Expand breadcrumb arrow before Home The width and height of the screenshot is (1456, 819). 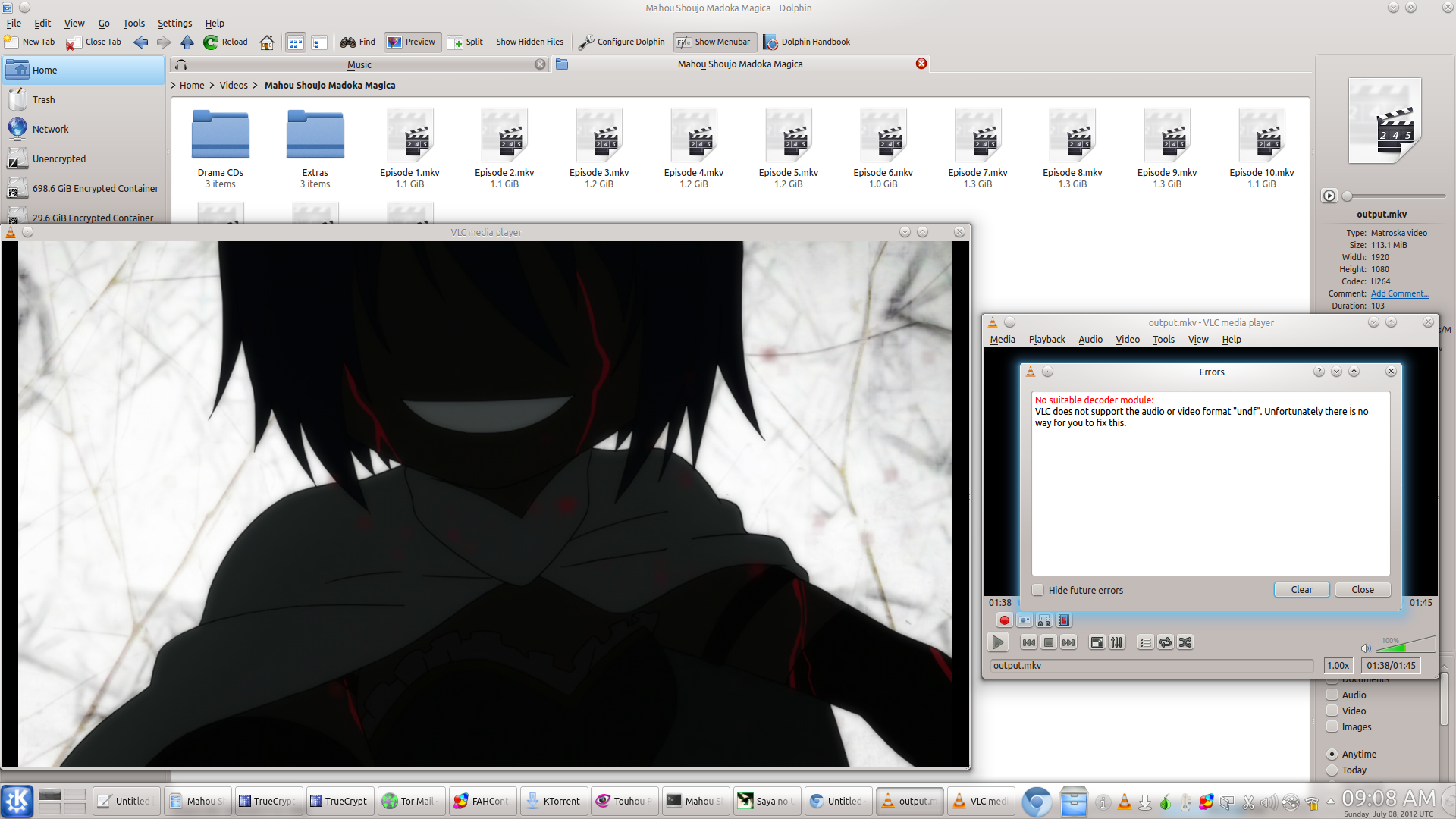coord(174,86)
